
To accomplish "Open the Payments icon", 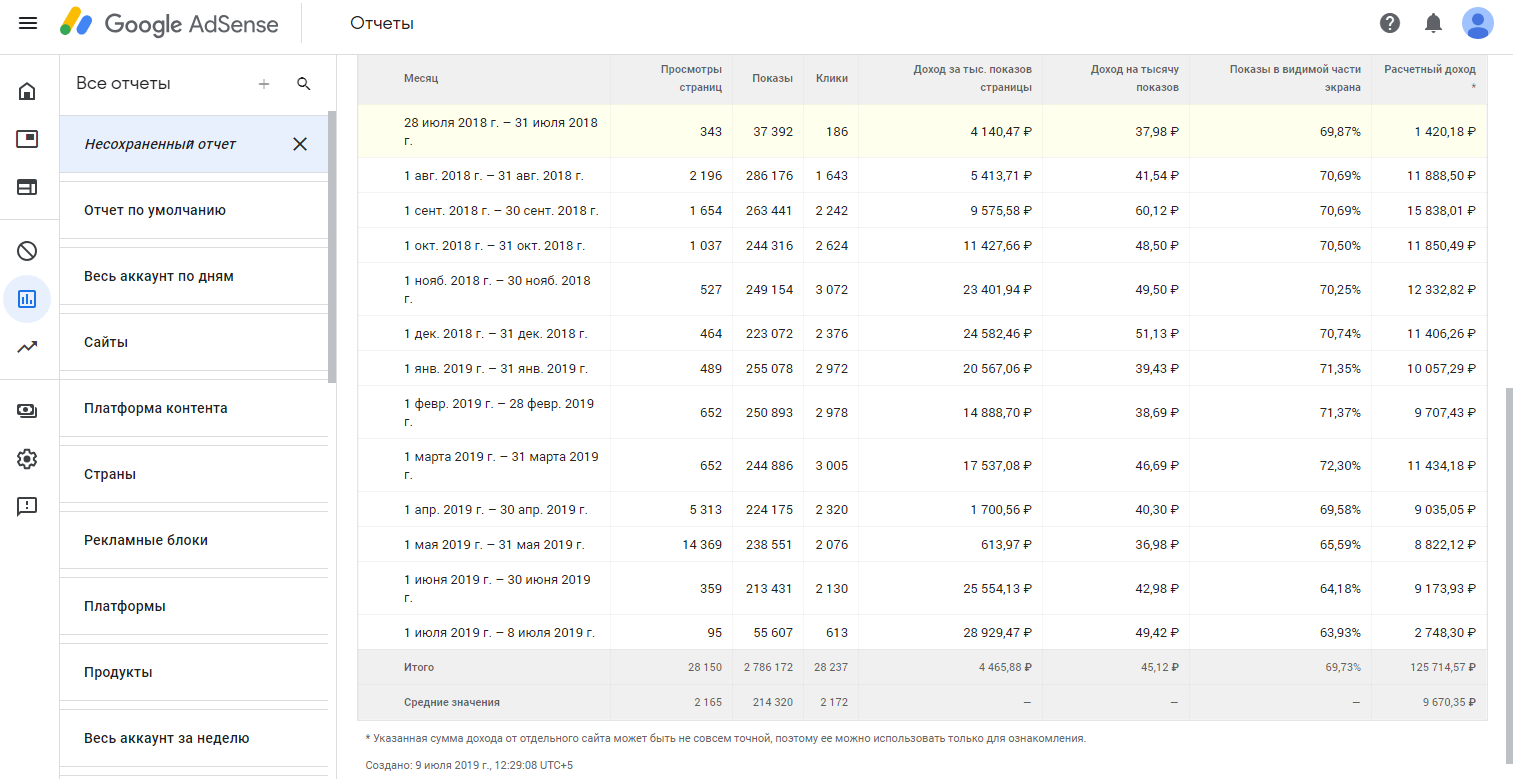I will pyautogui.click(x=27, y=411).
